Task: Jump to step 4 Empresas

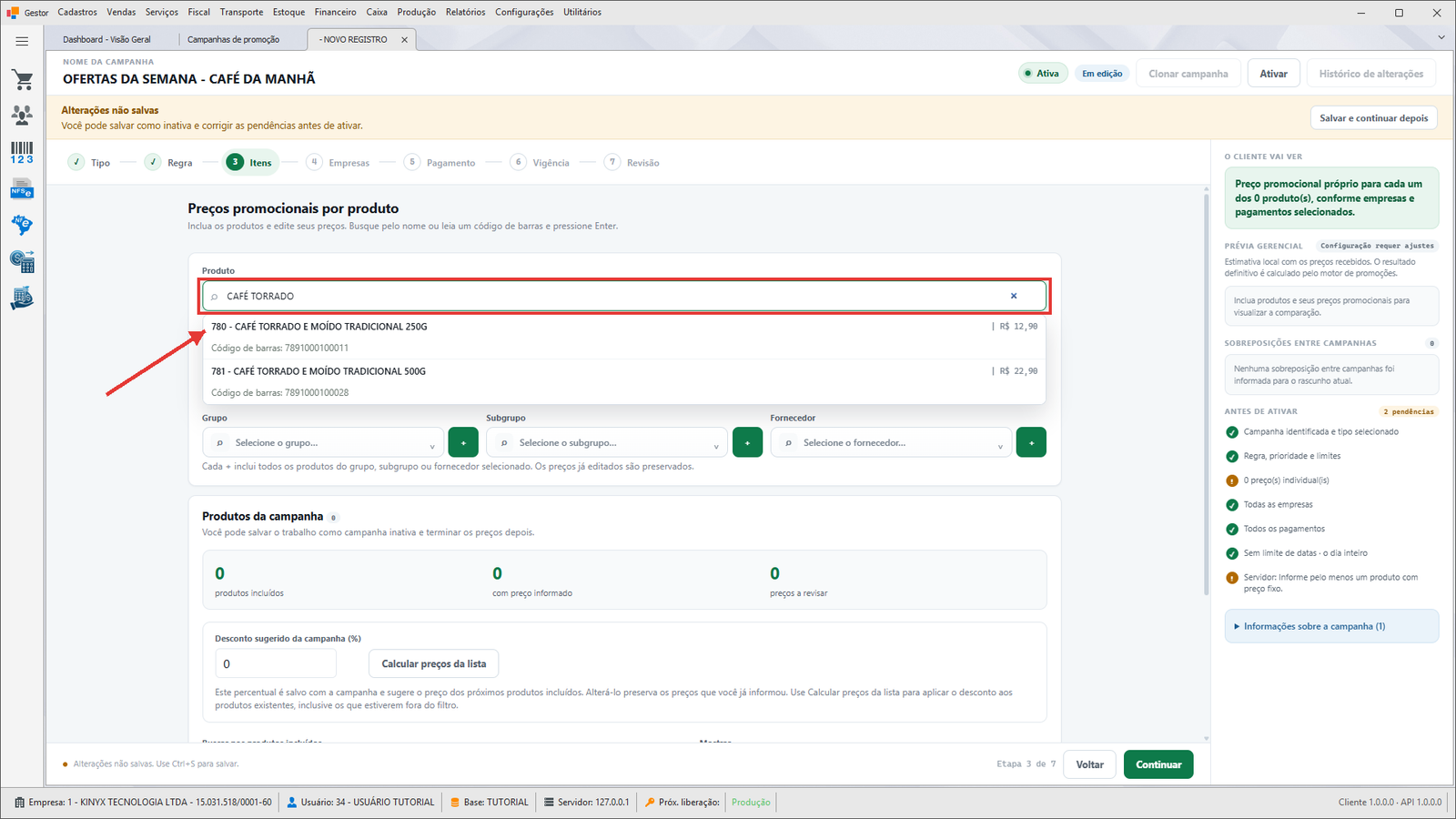Action: pyautogui.click(x=338, y=162)
